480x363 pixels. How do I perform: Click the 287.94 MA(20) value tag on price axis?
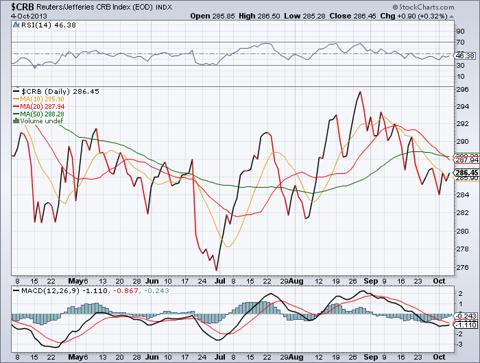pos(467,160)
